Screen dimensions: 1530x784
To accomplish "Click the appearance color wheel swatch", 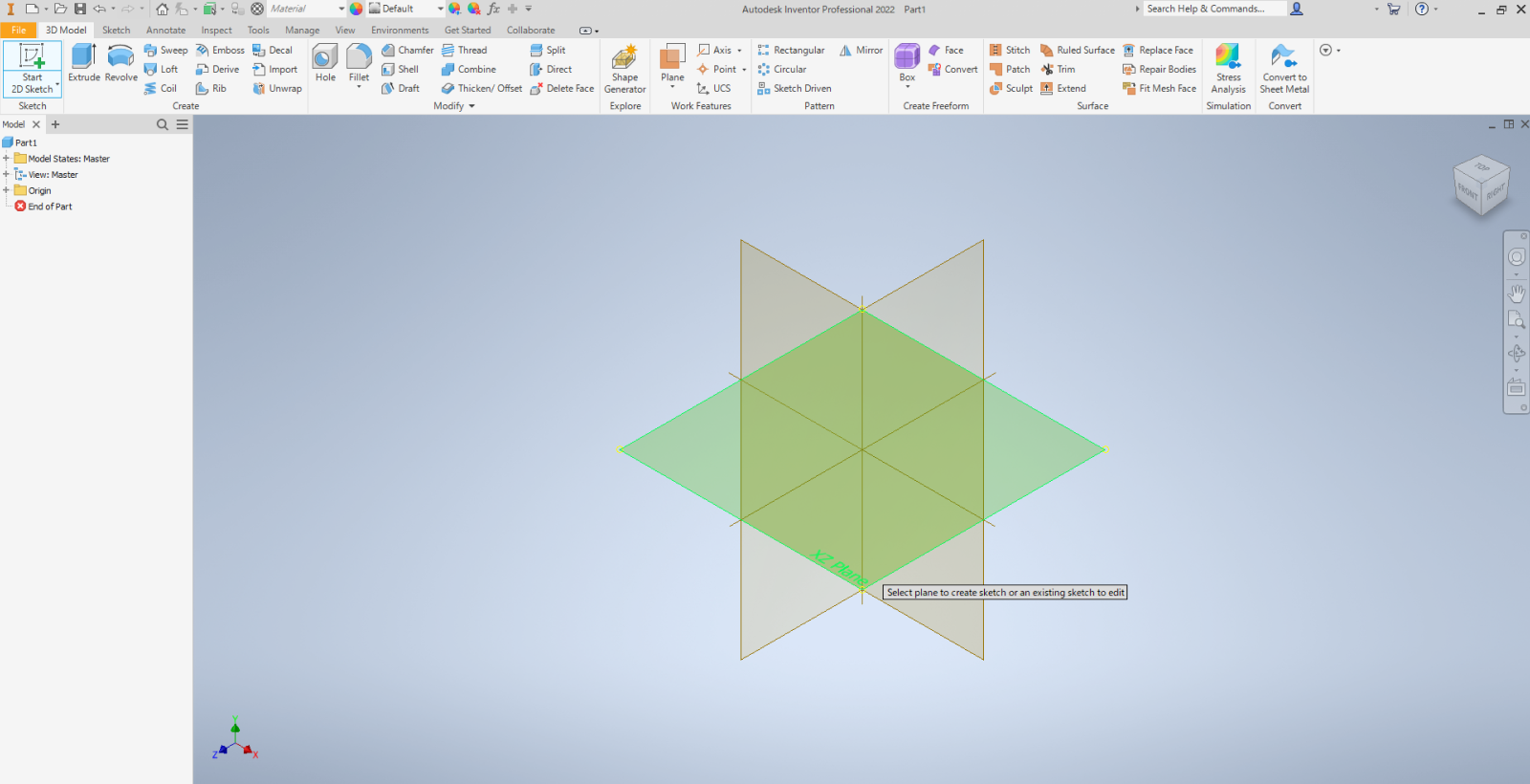I will tap(356, 9).
